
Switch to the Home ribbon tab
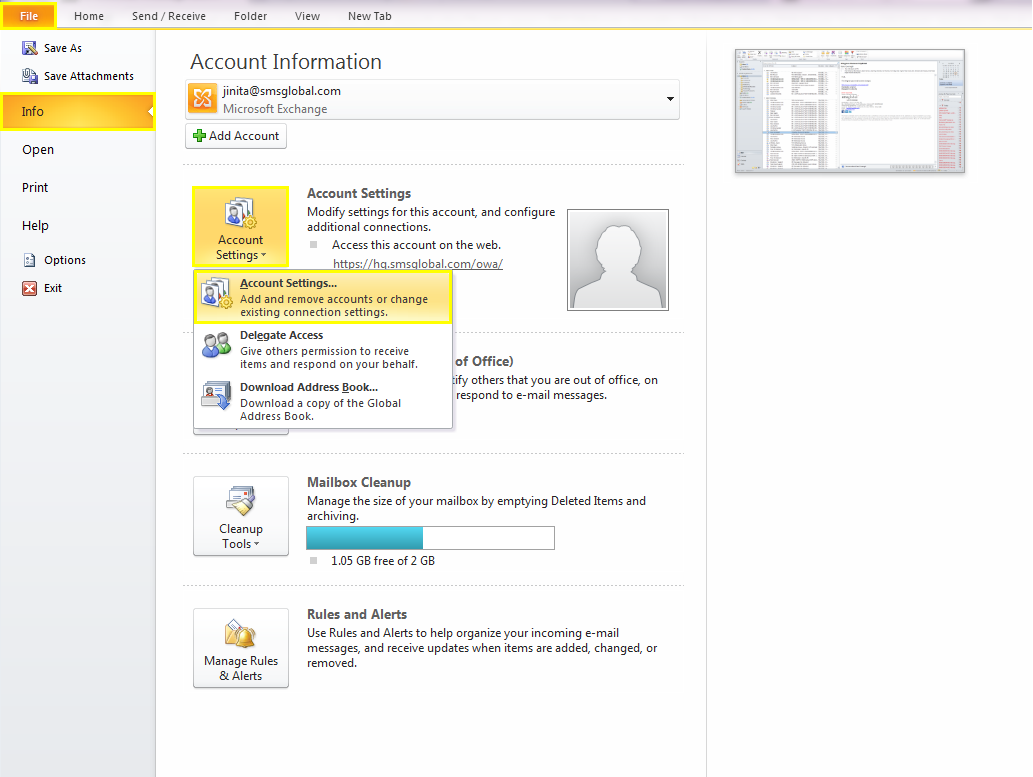click(89, 16)
